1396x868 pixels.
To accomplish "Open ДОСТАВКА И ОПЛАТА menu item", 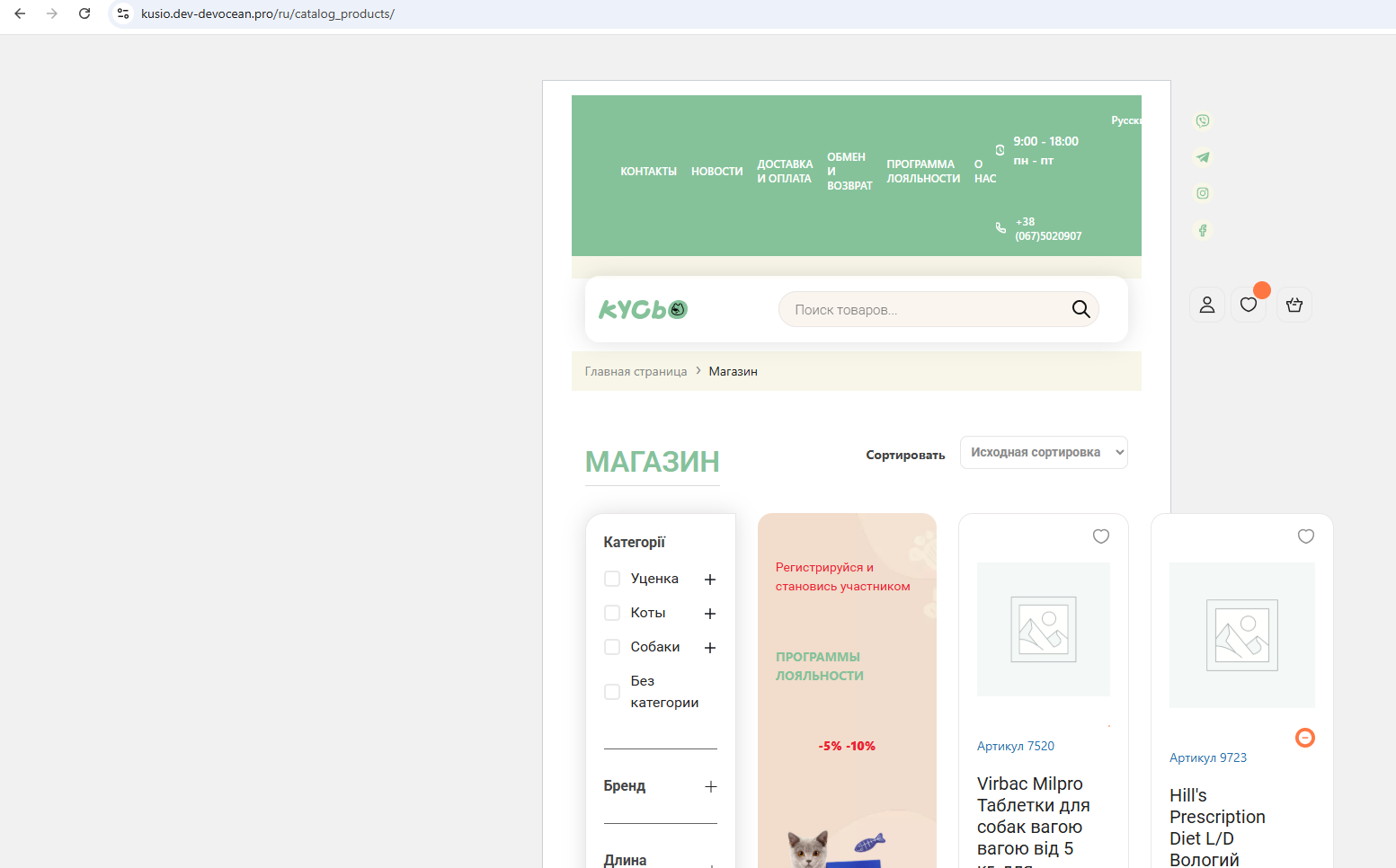I will 785,172.
